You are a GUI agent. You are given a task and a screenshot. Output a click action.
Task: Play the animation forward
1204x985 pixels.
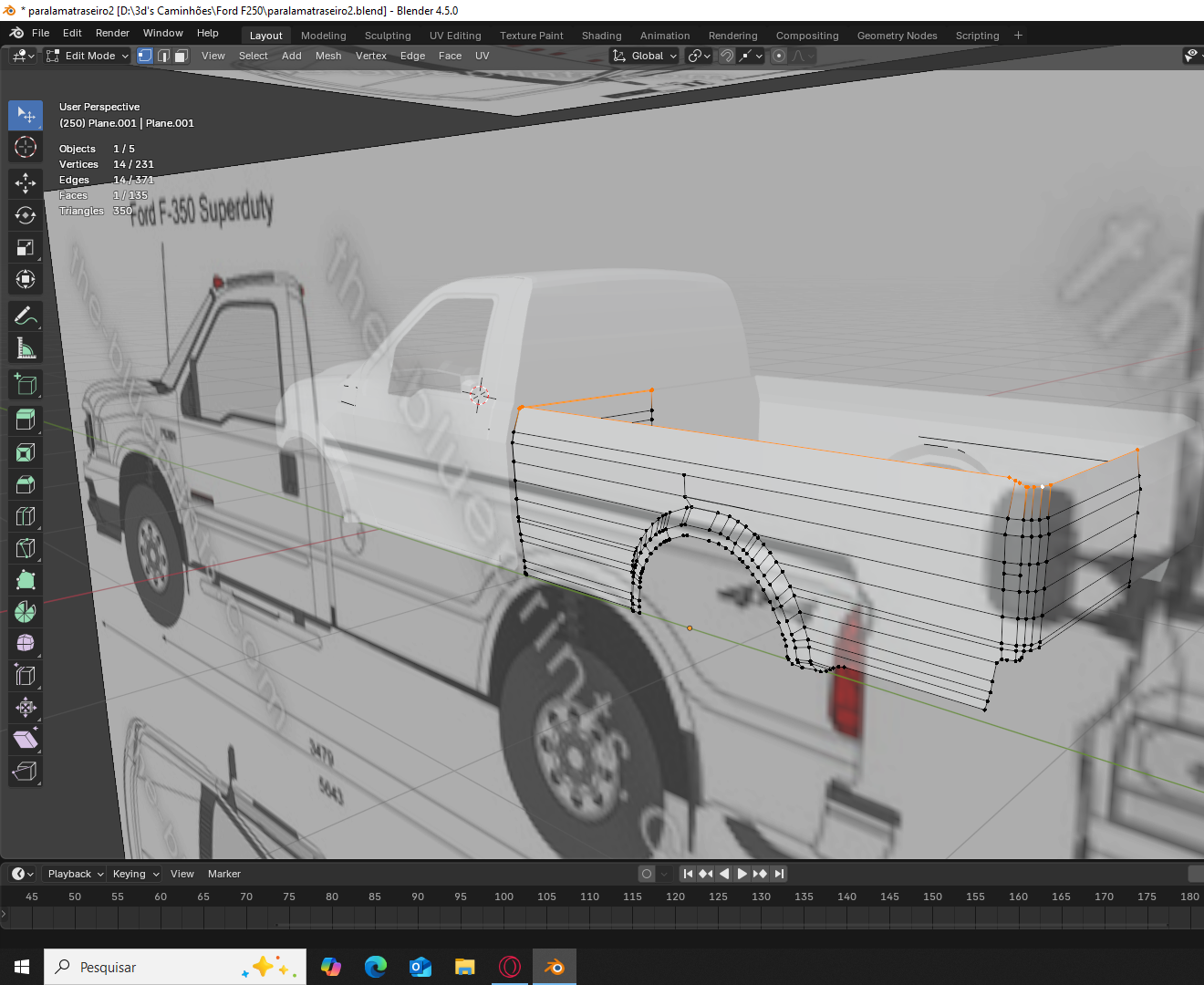(x=742, y=874)
